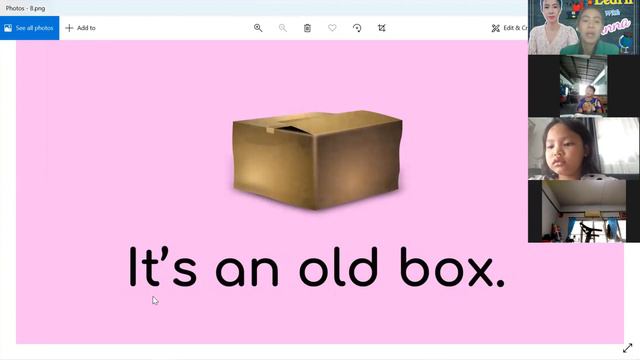Mark photo as favorite with heart icon
The width and height of the screenshot is (640, 360).
[x=332, y=28]
